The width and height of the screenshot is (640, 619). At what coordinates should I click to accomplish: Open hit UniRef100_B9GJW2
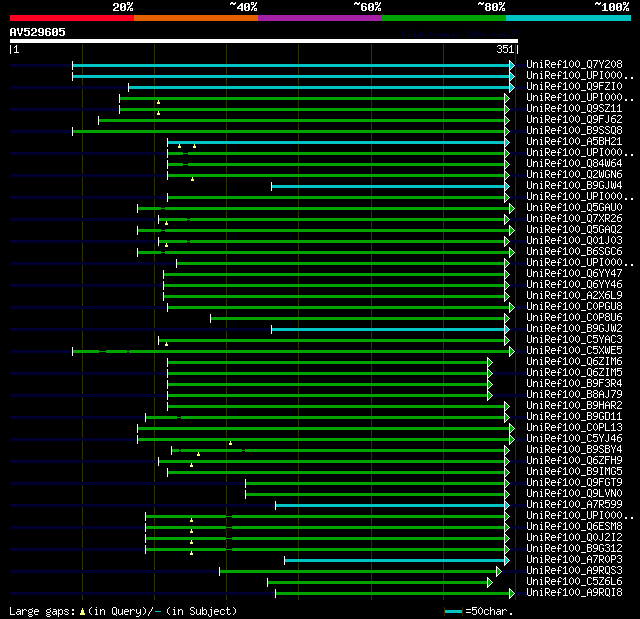click(574, 329)
